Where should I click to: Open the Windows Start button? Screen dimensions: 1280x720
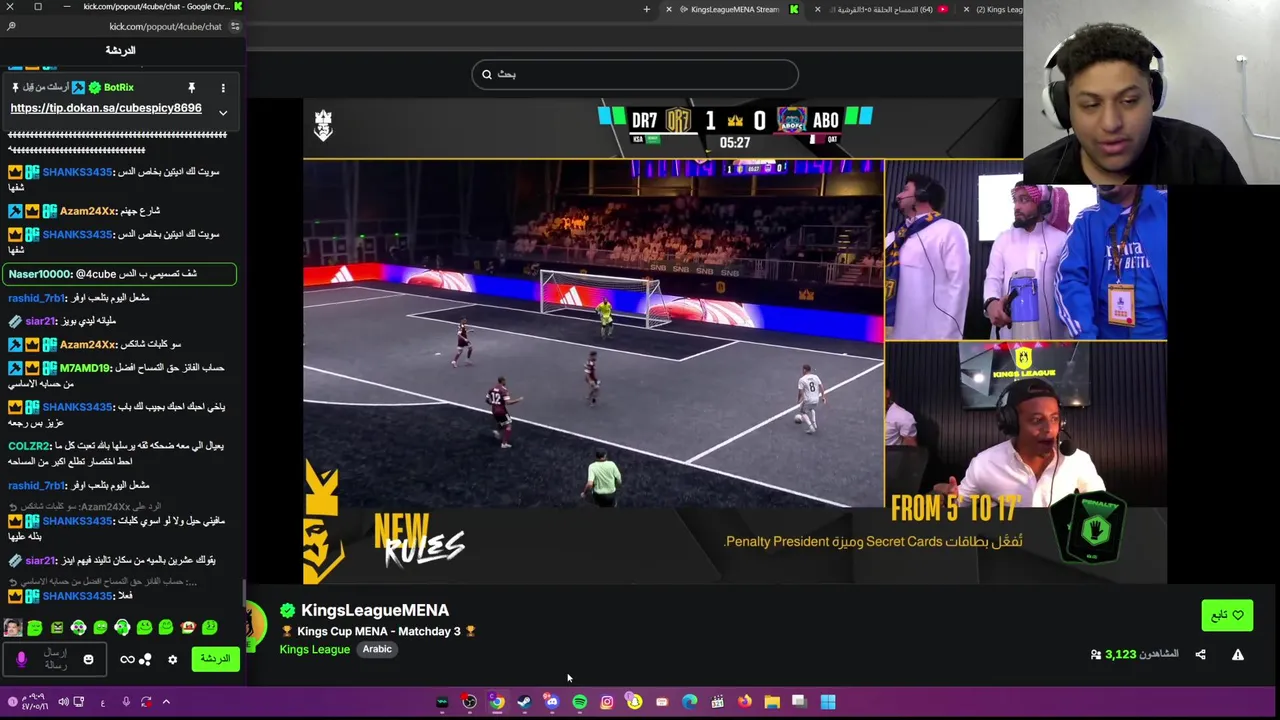point(828,702)
